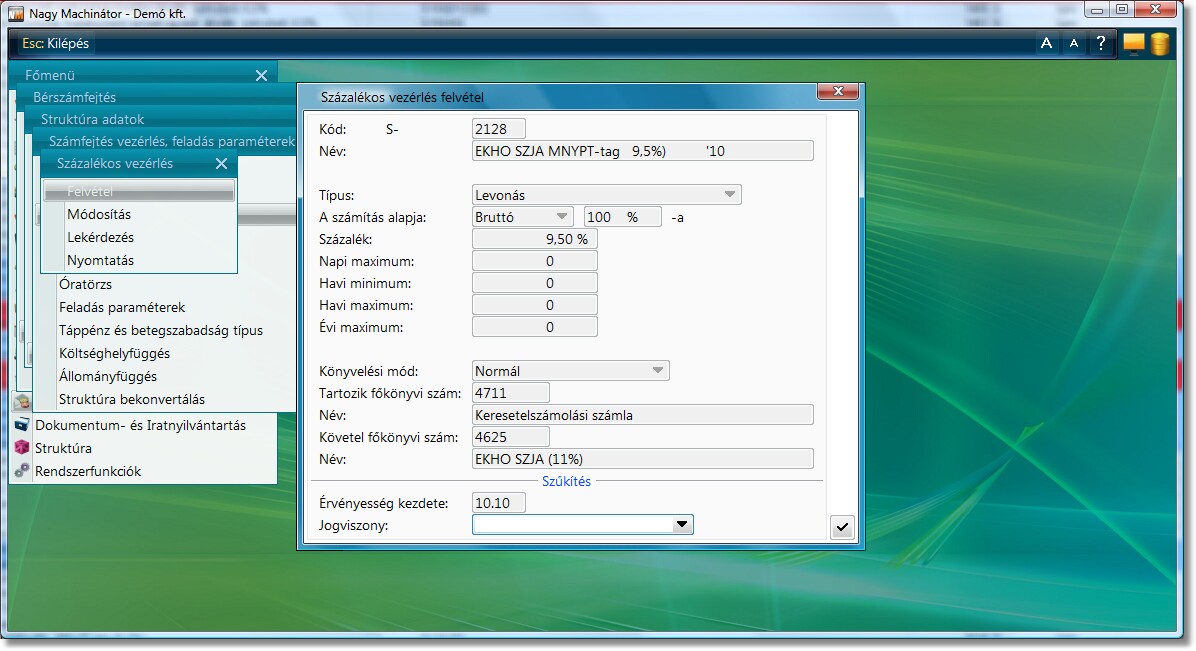Image resolution: width=1196 pixels, height=651 pixels.
Task: Open the Jogviszony combo box
Action: (681, 525)
